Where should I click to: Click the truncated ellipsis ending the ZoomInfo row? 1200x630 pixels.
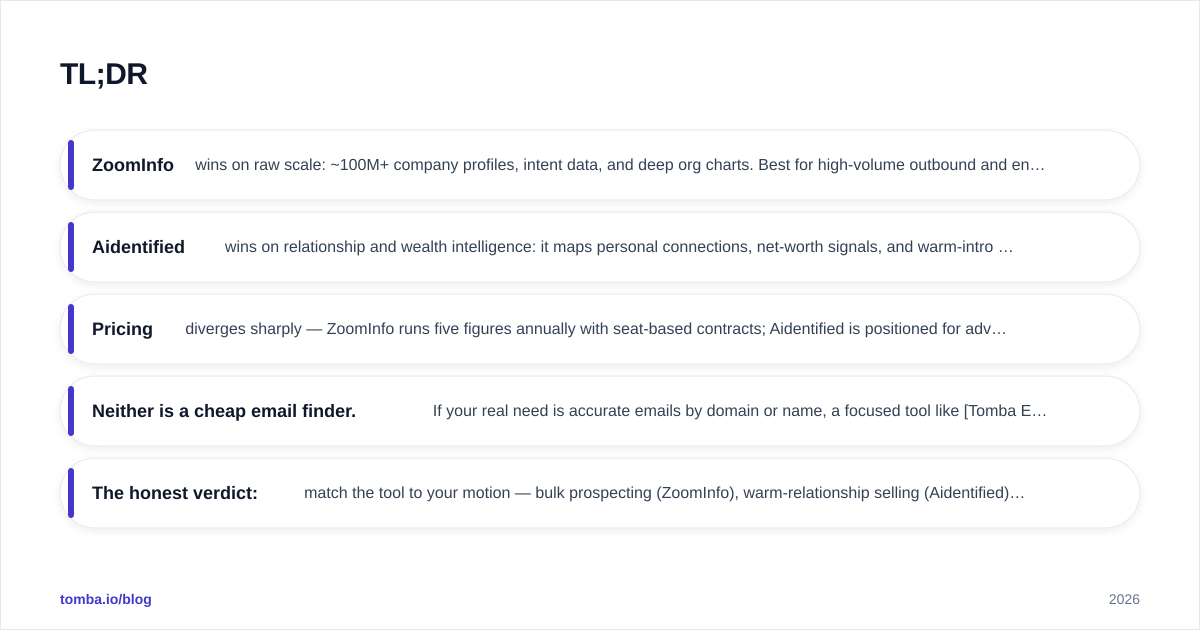1039,166
